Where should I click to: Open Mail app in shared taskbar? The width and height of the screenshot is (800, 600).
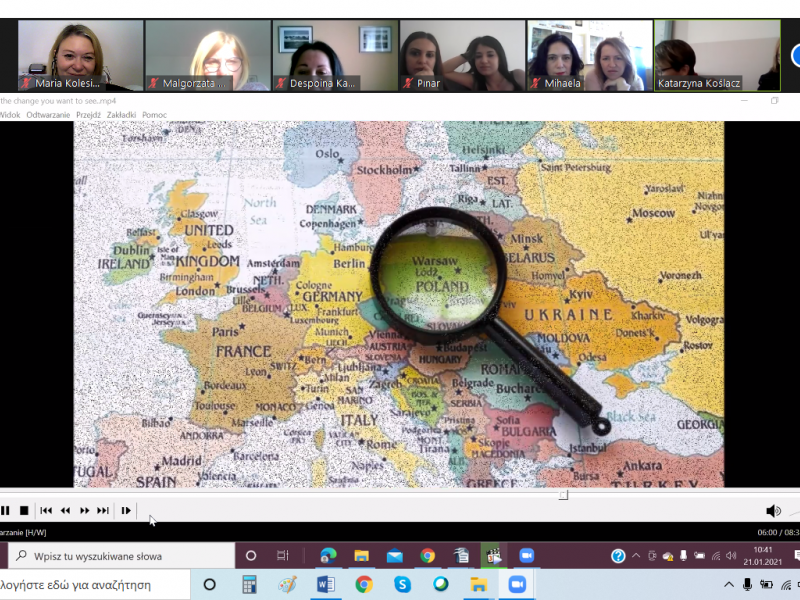394,556
